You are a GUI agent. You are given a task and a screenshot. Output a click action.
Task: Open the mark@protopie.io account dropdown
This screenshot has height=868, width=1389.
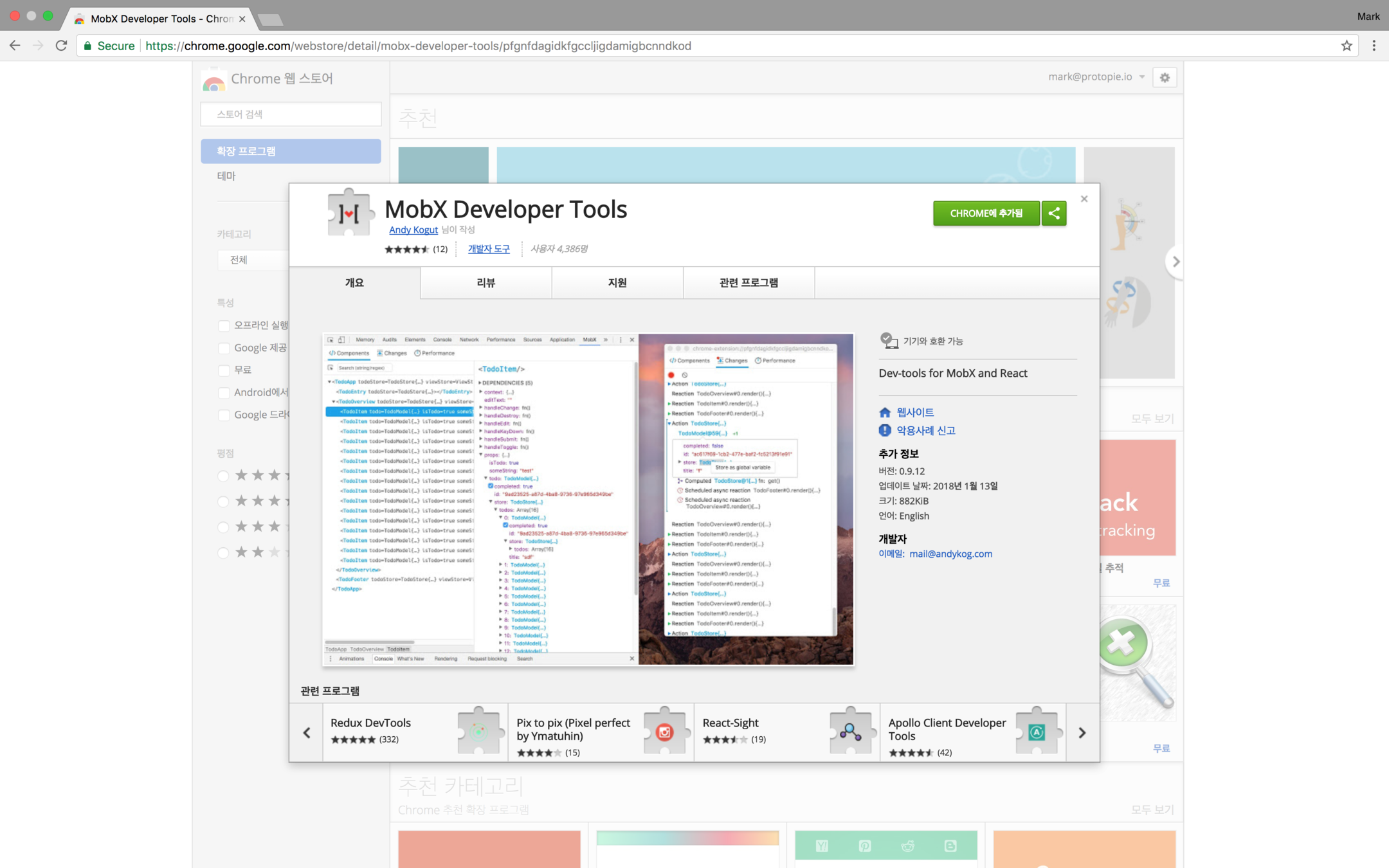(1096, 77)
